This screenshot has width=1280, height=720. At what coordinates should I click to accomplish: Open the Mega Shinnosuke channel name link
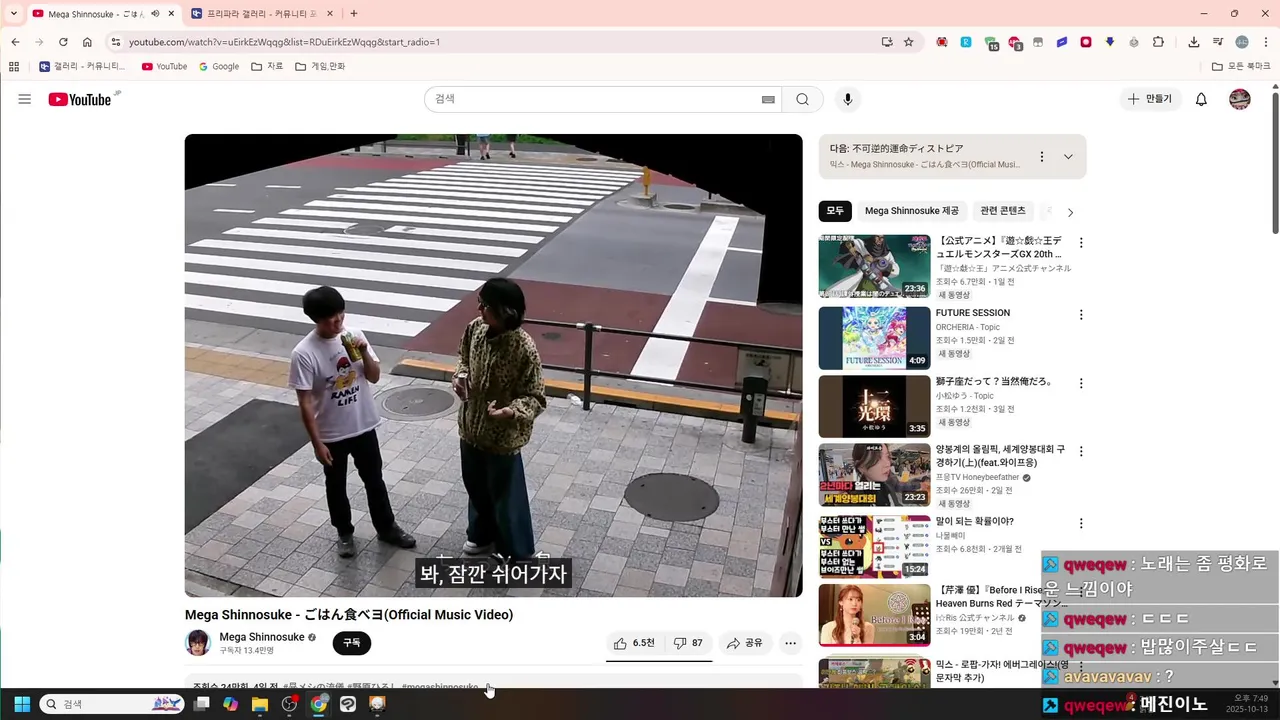click(262, 637)
